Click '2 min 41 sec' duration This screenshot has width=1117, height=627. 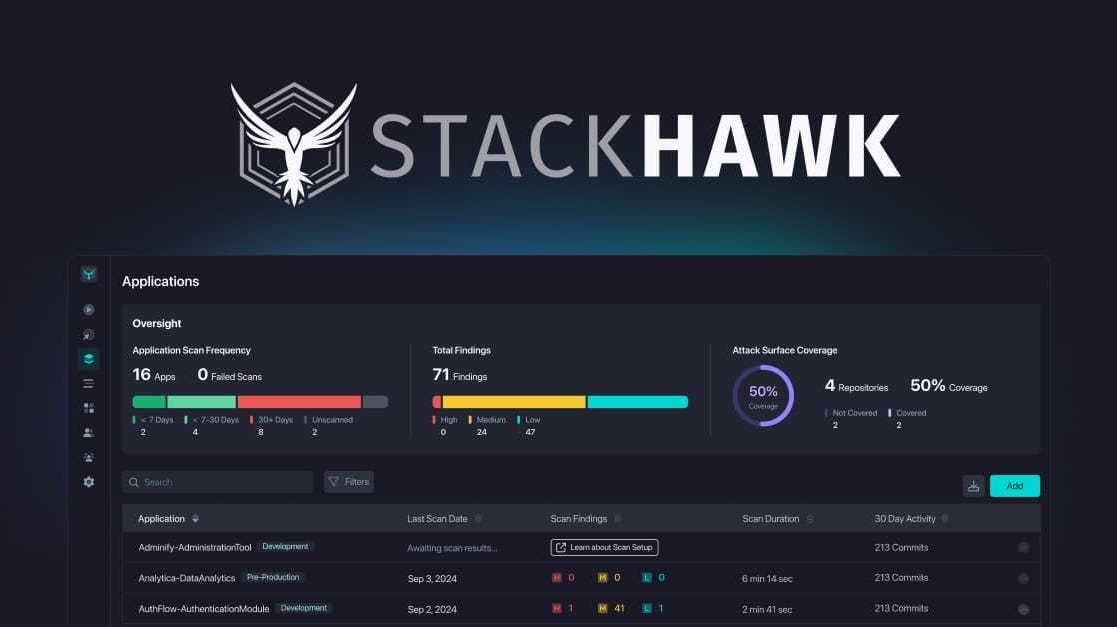pyautogui.click(x=767, y=609)
